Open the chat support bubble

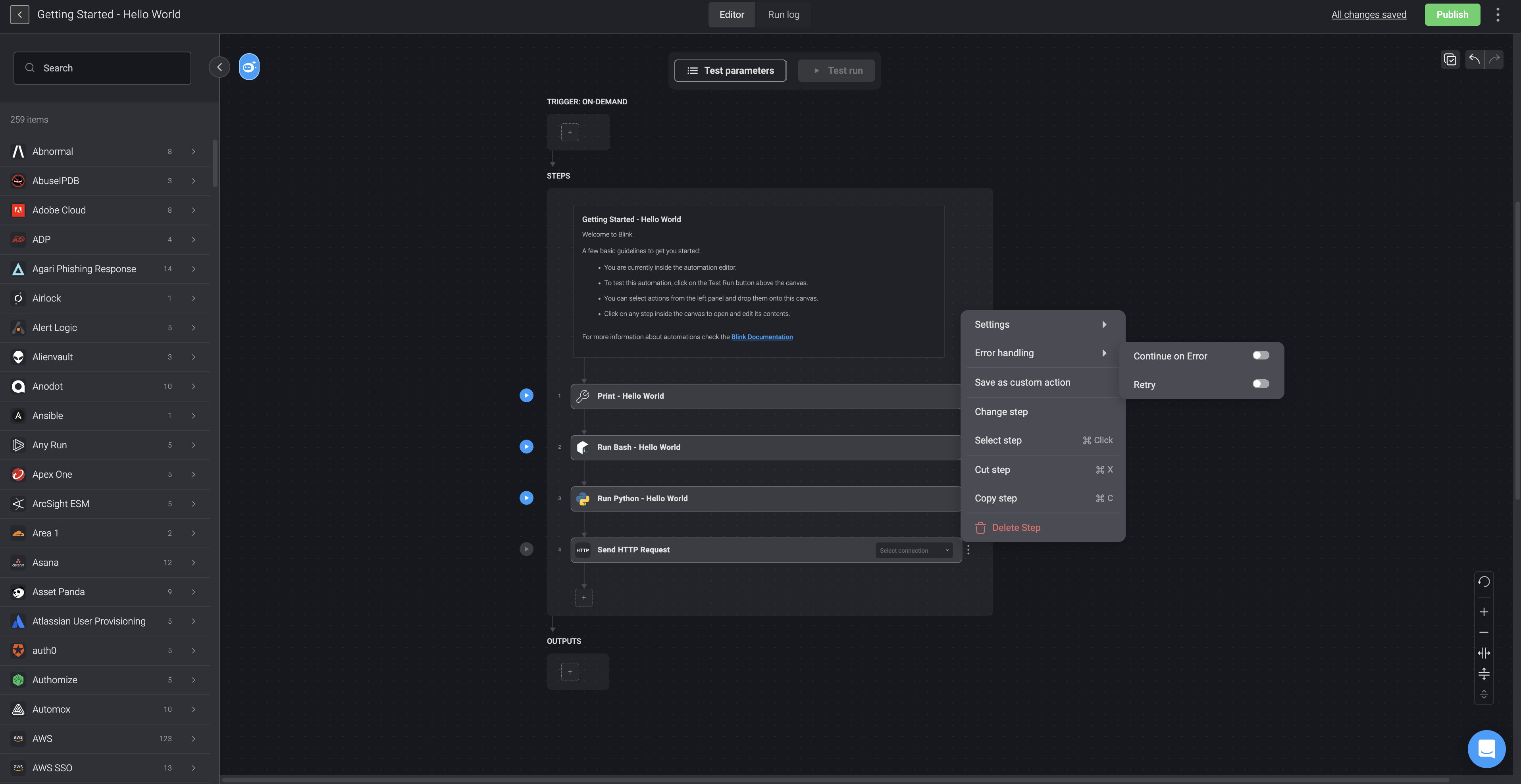coord(1486,749)
